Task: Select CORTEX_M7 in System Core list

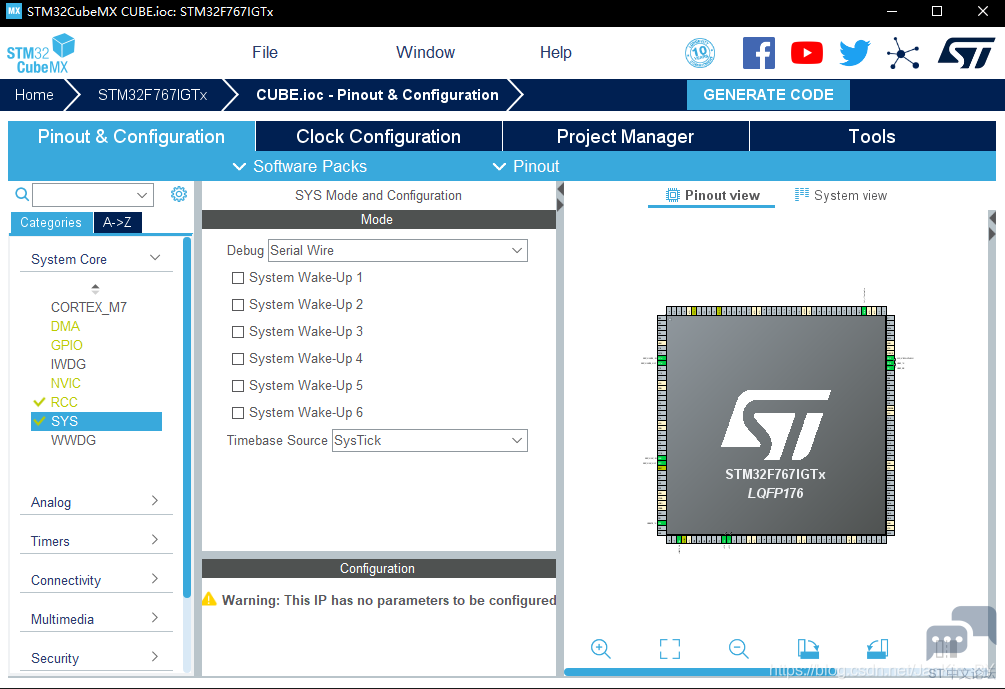Action: [x=89, y=307]
